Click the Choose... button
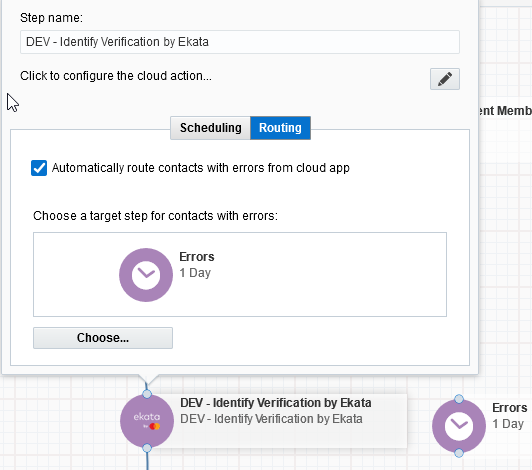Screen dimensions: 532x470 103,338
